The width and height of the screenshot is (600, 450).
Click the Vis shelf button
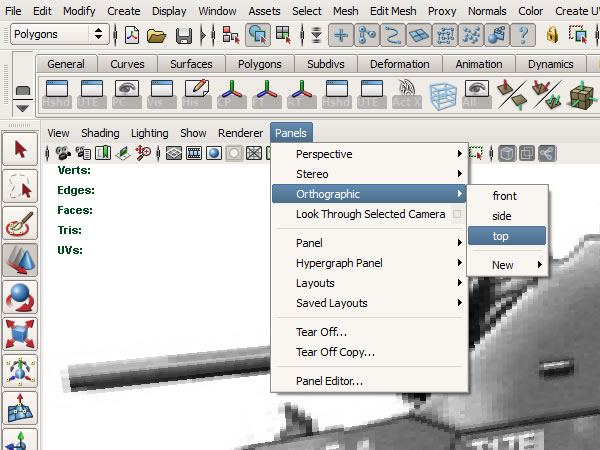[162, 94]
